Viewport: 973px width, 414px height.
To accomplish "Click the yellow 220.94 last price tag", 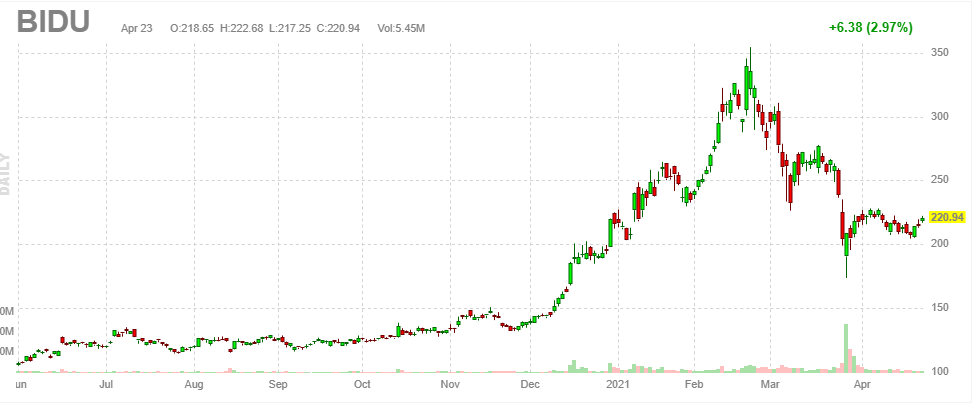I will (x=947, y=217).
